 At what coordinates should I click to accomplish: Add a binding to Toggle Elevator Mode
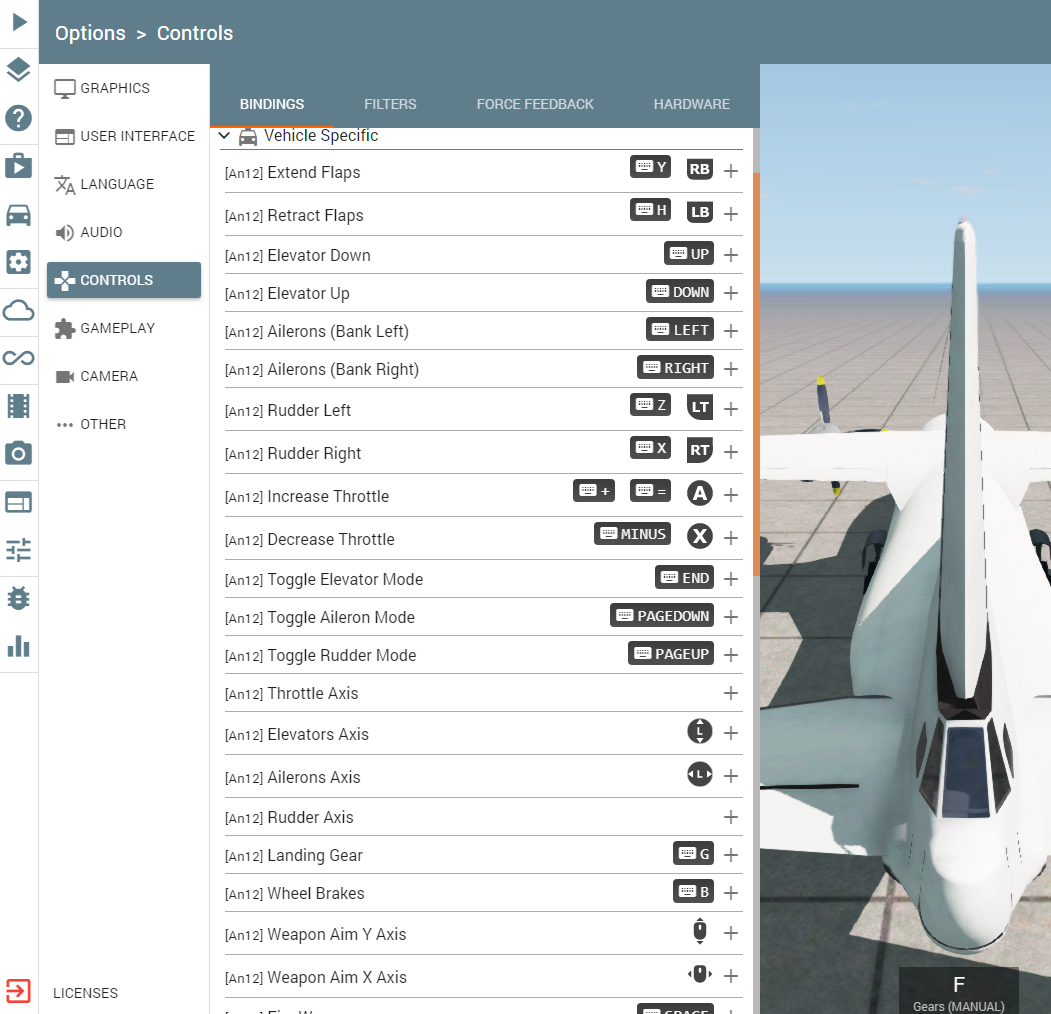pyautogui.click(x=731, y=579)
